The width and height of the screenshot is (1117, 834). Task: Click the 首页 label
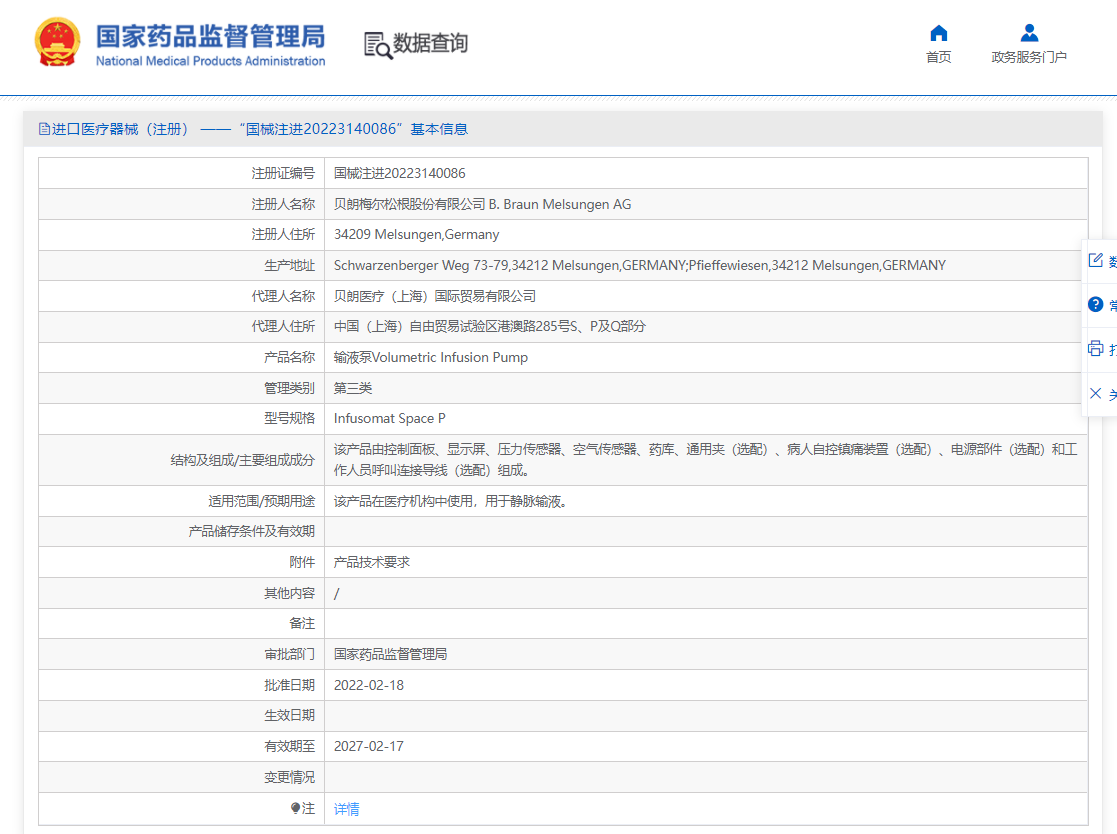tap(938, 57)
